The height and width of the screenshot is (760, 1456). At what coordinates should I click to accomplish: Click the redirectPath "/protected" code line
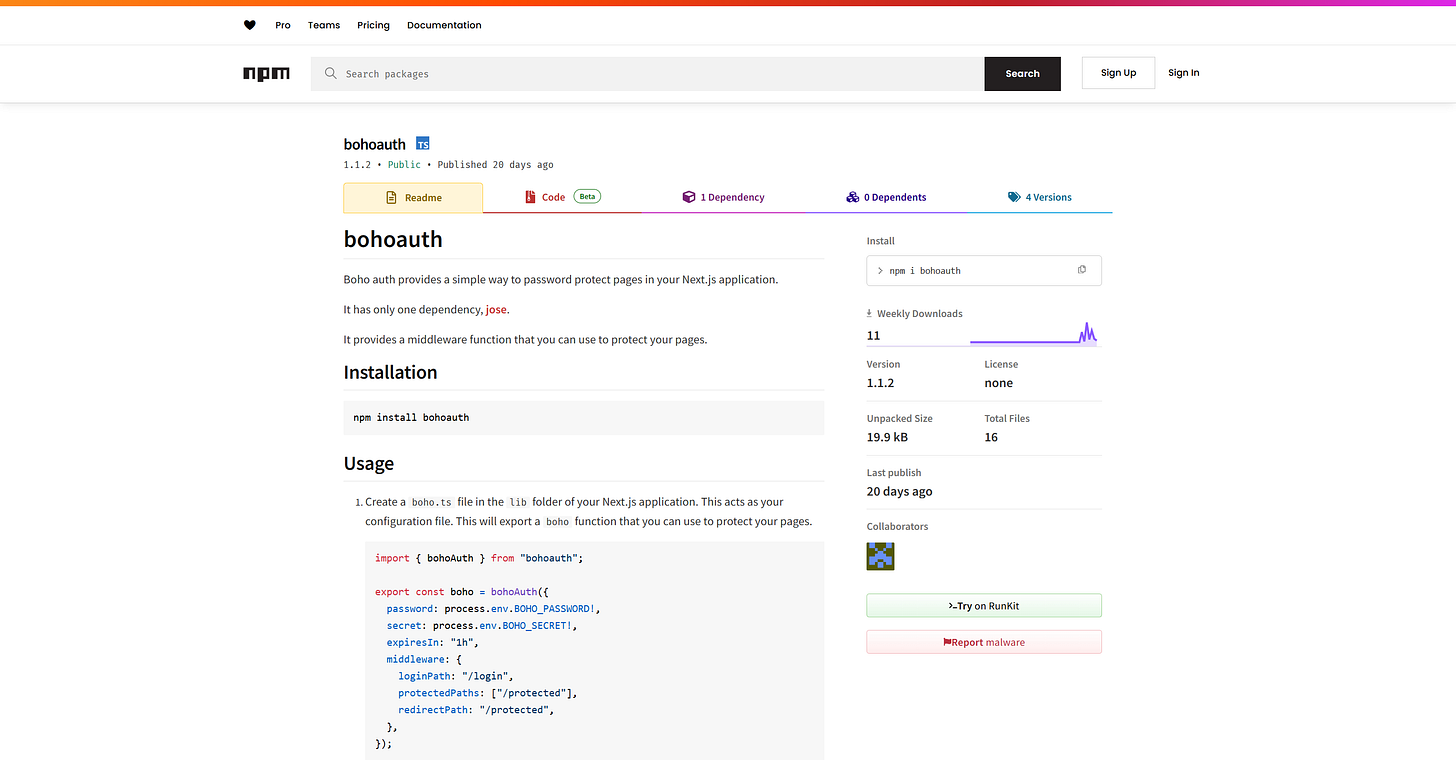(476, 710)
